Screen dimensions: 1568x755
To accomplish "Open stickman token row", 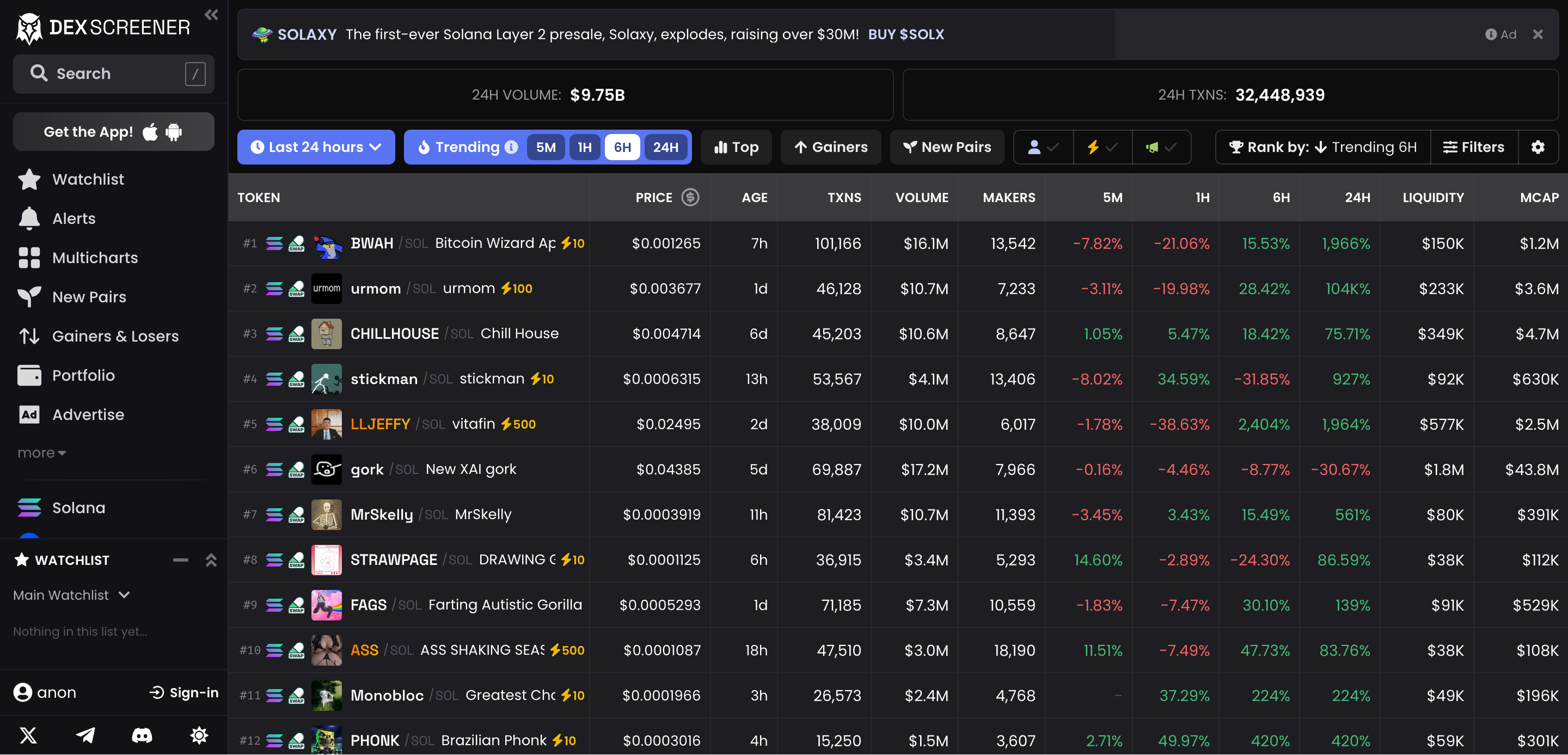I will tap(898, 379).
